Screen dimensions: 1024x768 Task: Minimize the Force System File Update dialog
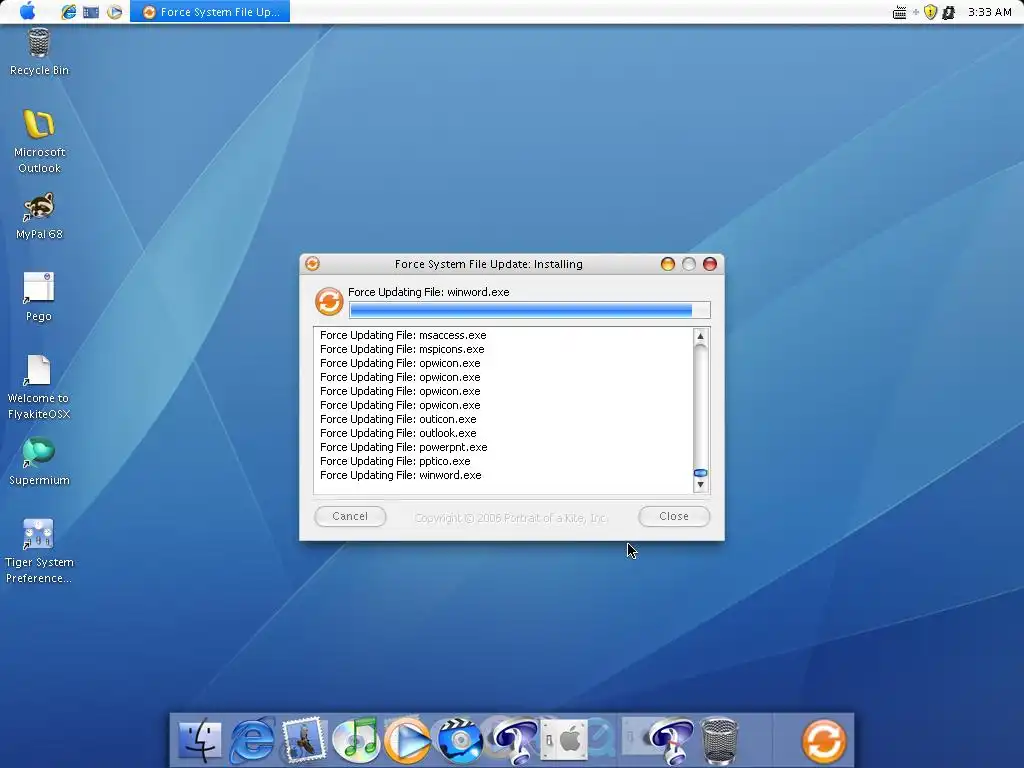667,264
